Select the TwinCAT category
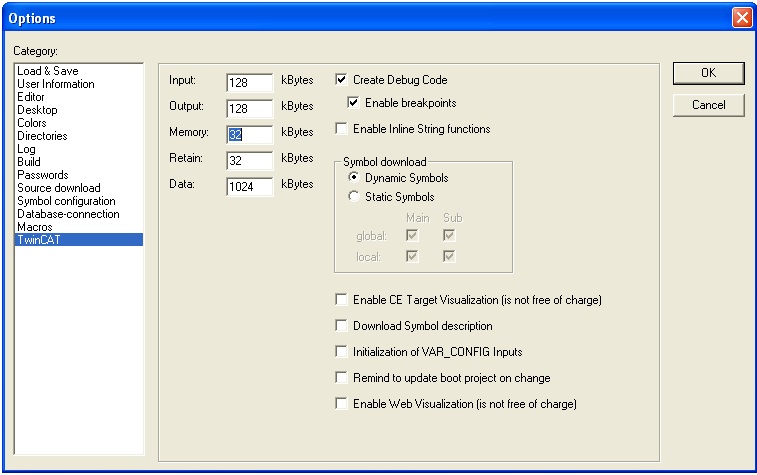Screen dimensions: 757x475 click(79, 240)
